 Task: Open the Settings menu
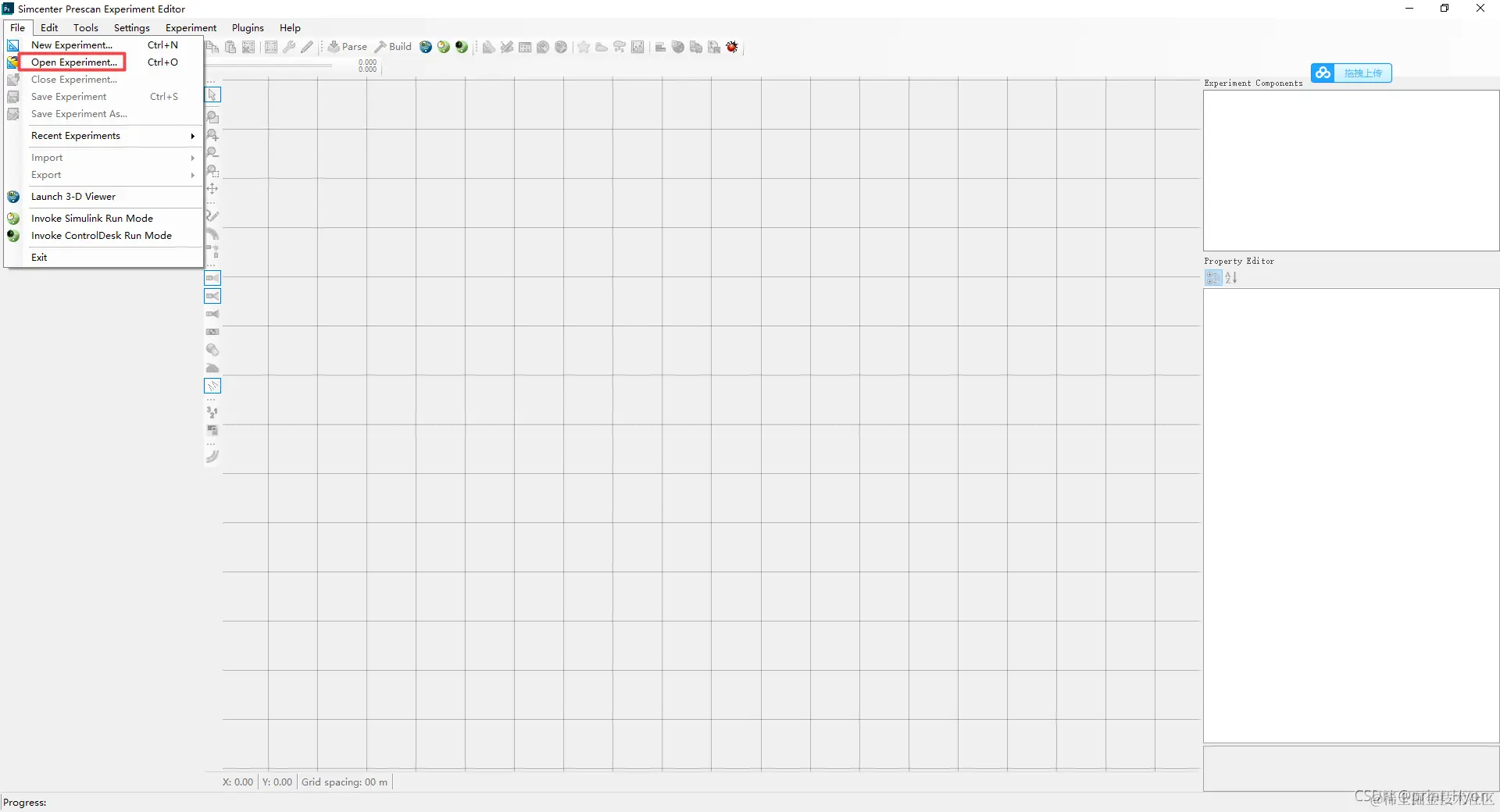coord(131,27)
